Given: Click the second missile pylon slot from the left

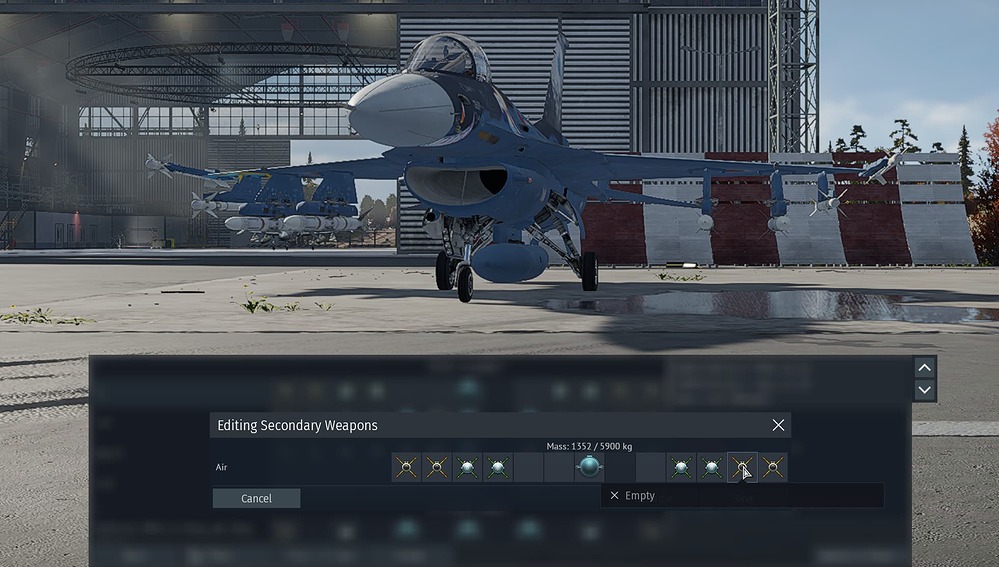Looking at the screenshot, I should [x=437, y=467].
